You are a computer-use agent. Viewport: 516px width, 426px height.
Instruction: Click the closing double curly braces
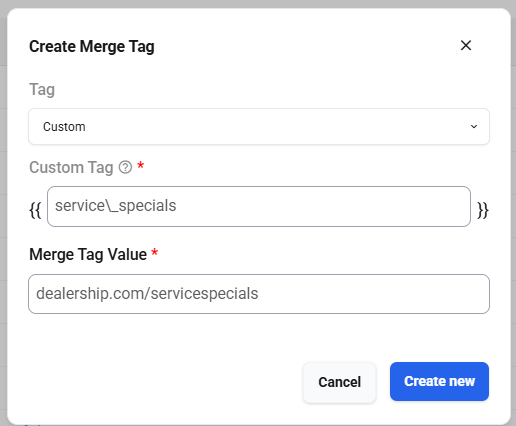tap(483, 210)
